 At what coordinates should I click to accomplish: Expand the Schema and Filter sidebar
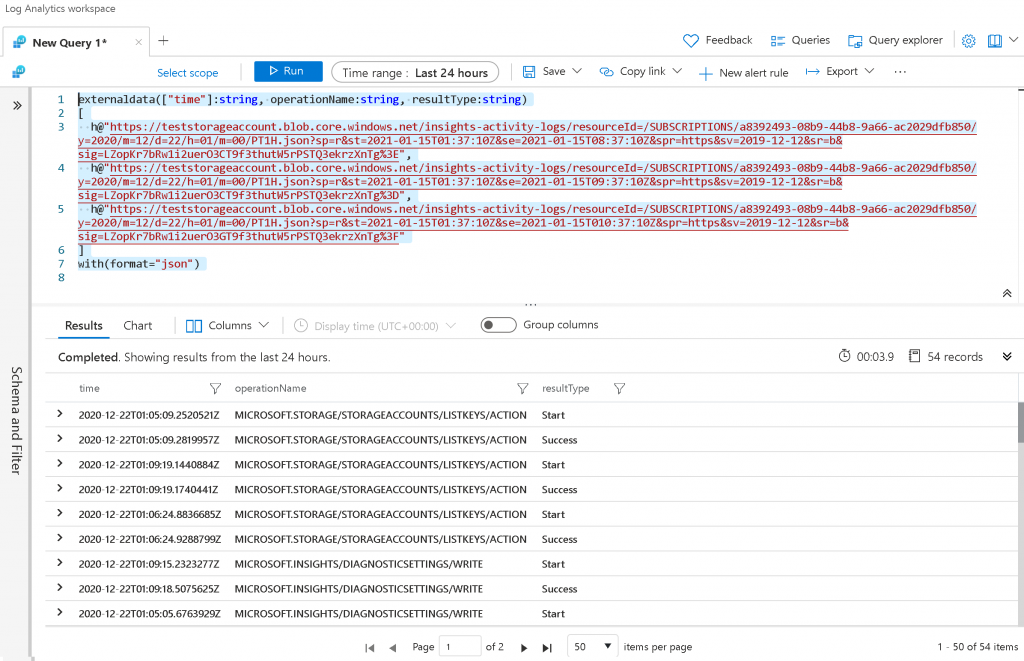click(x=17, y=105)
